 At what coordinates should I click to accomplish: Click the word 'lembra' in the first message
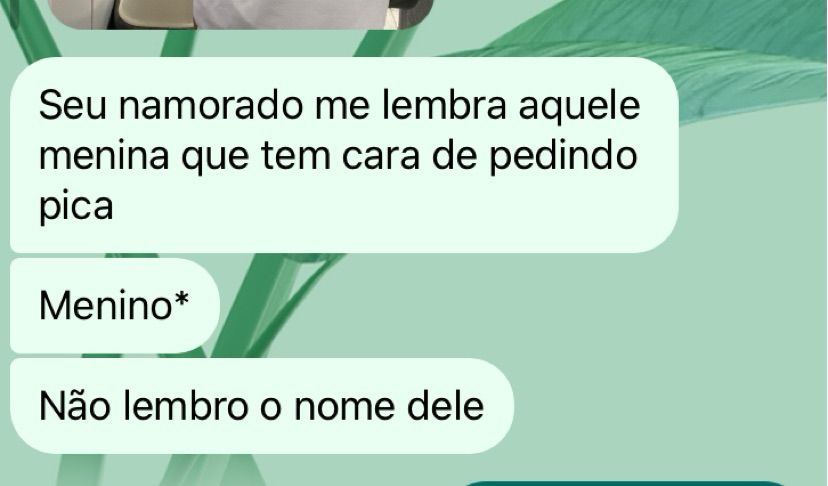click(x=444, y=105)
